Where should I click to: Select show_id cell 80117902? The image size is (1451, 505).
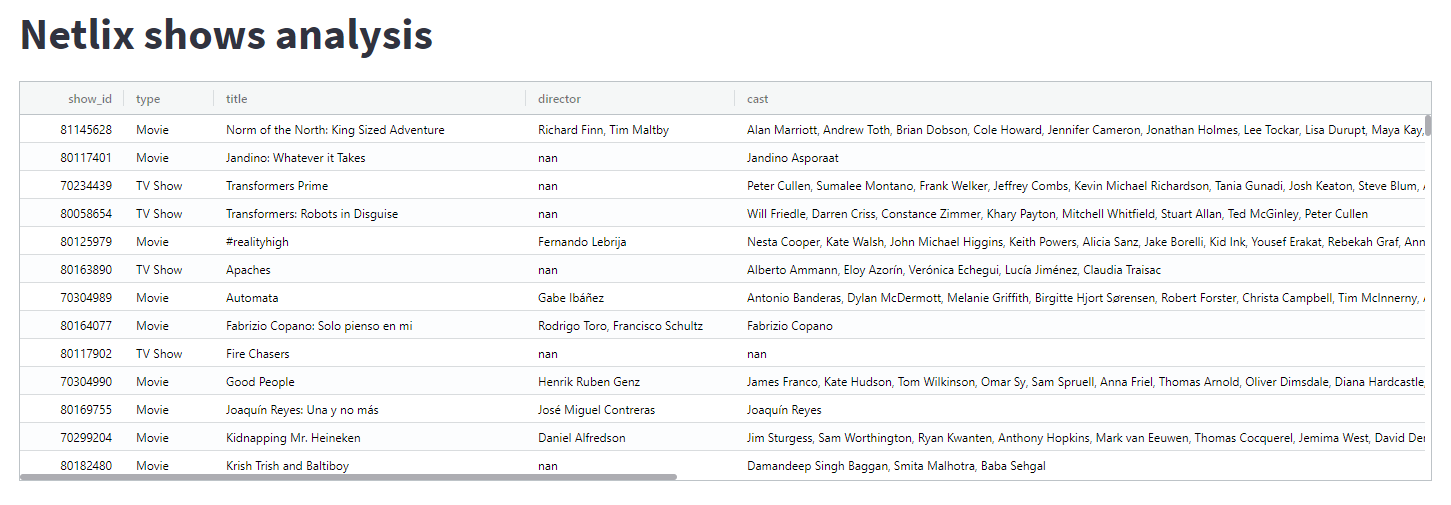72,354
